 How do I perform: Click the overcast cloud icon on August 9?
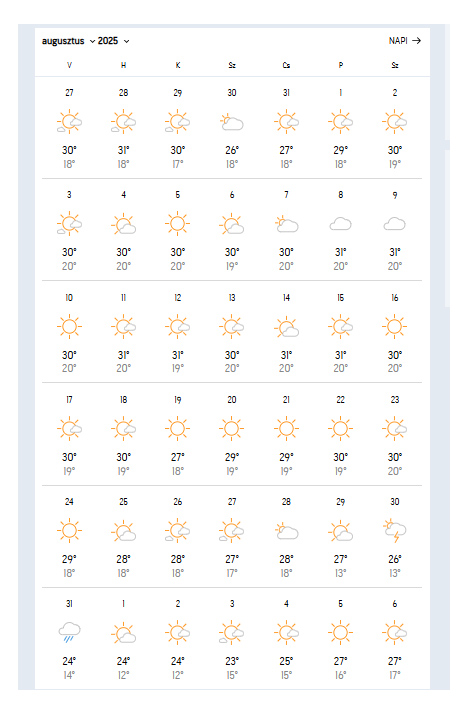click(395, 224)
